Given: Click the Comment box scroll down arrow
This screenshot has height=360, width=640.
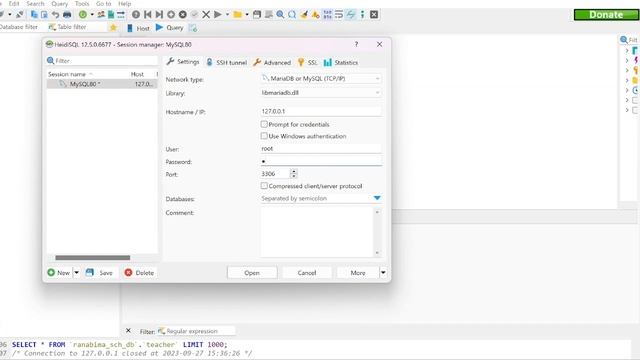Looking at the screenshot, I should click(377, 253).
